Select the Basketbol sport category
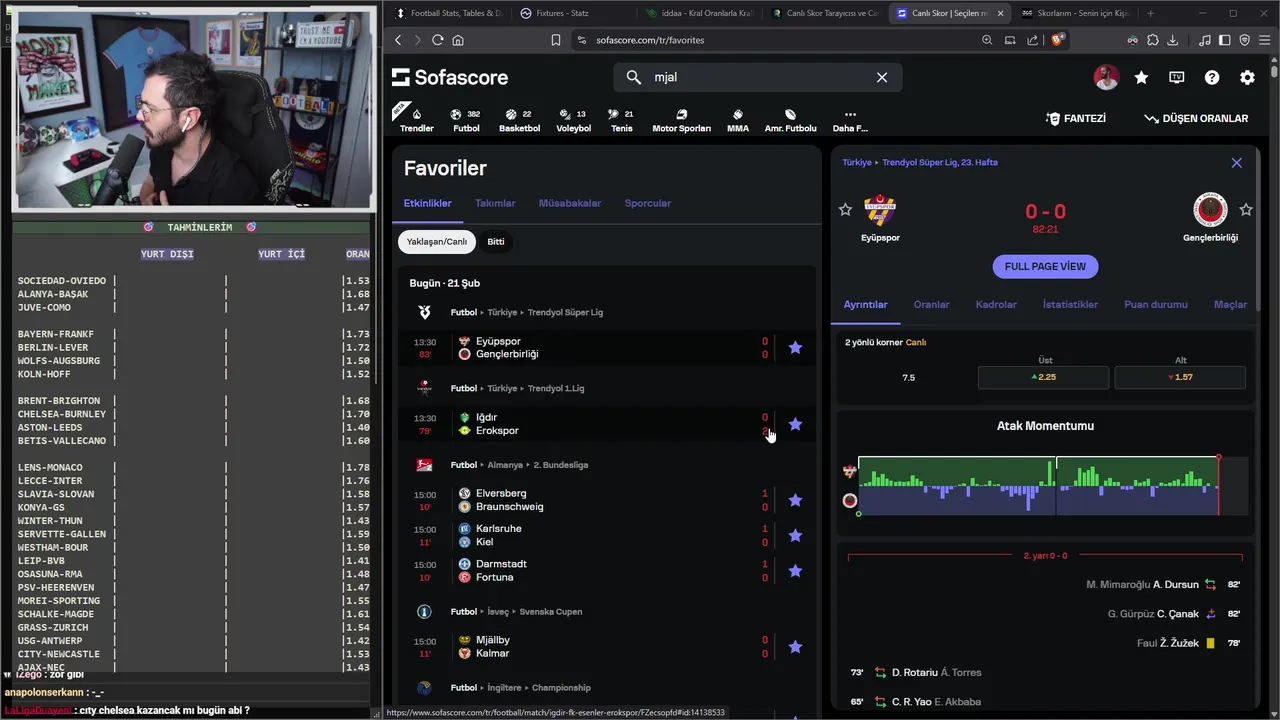Image resolution: width=1280 pixels, height=720 pixels. [x=519, y=120]
